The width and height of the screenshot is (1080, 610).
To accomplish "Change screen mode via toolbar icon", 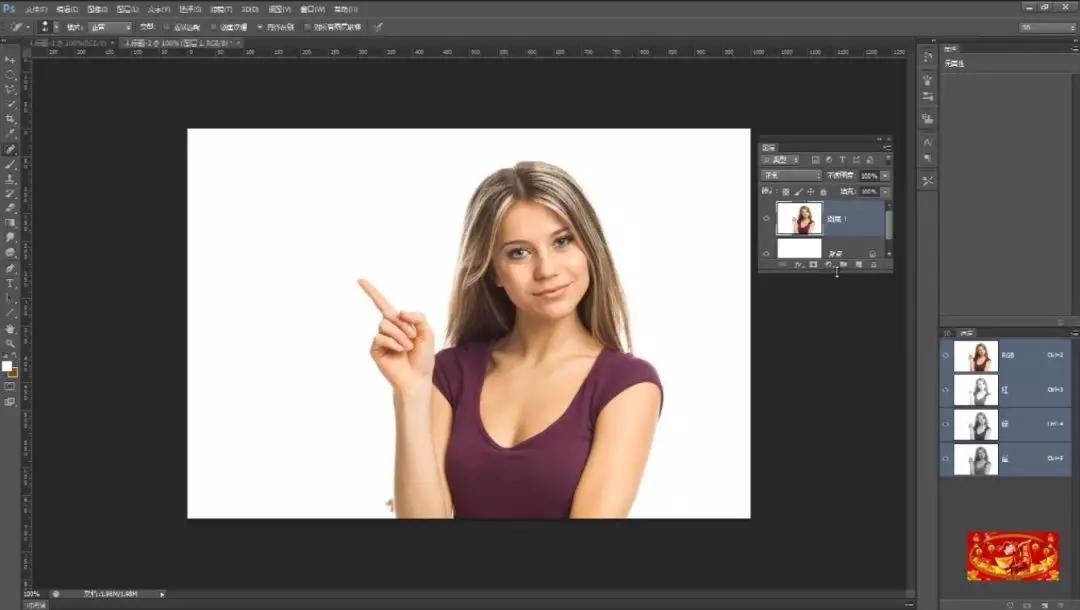I will click(x=10, y=402).
